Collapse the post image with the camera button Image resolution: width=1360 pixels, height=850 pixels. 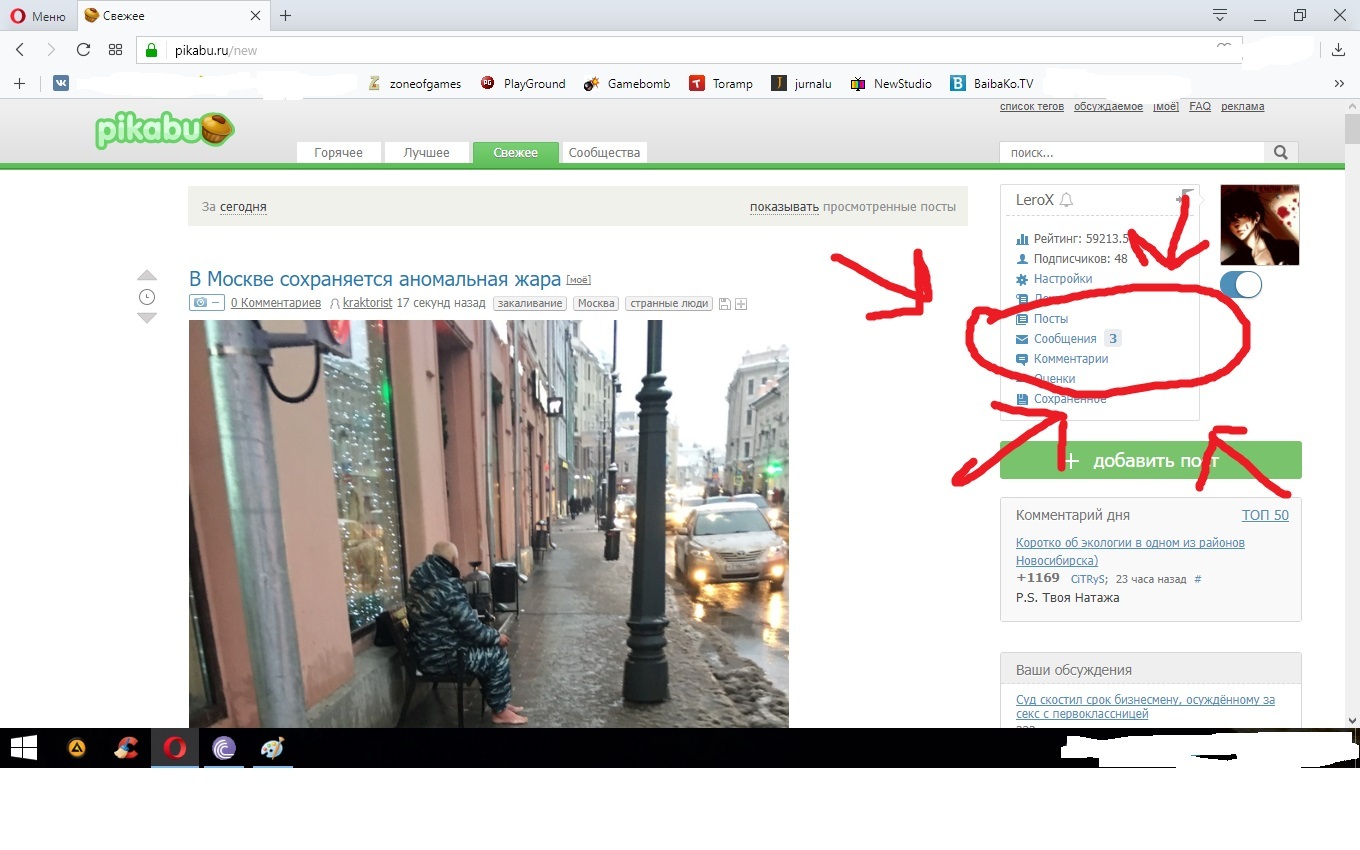(206, 303)
